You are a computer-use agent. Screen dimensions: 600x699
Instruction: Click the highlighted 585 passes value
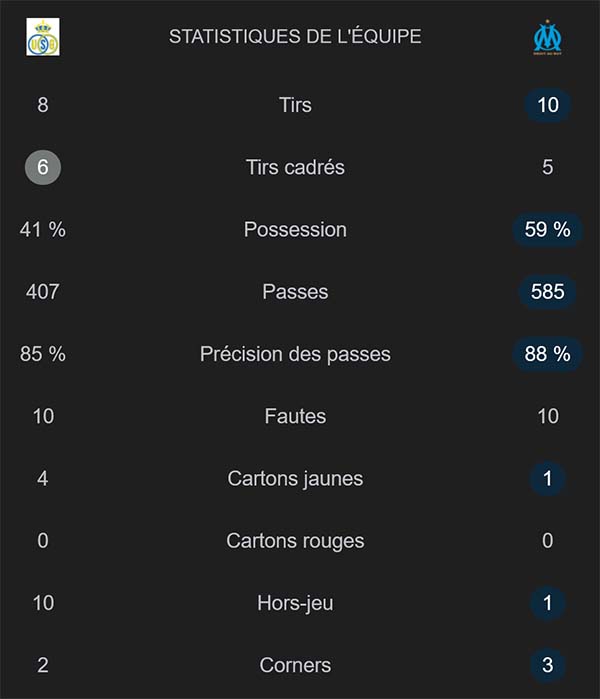547,292
